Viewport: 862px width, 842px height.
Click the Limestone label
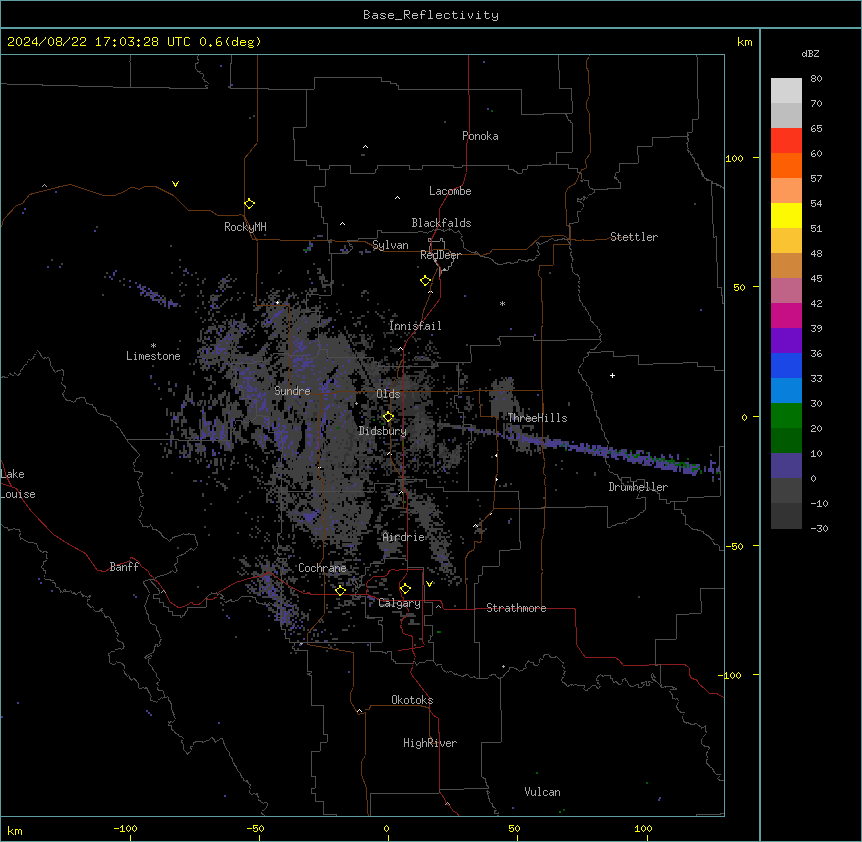point(153,356)
